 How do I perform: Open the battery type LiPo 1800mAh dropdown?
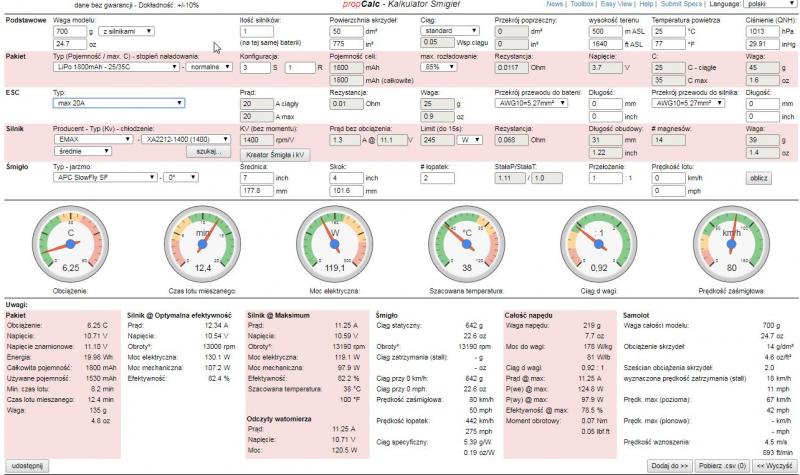click(115, 67)
